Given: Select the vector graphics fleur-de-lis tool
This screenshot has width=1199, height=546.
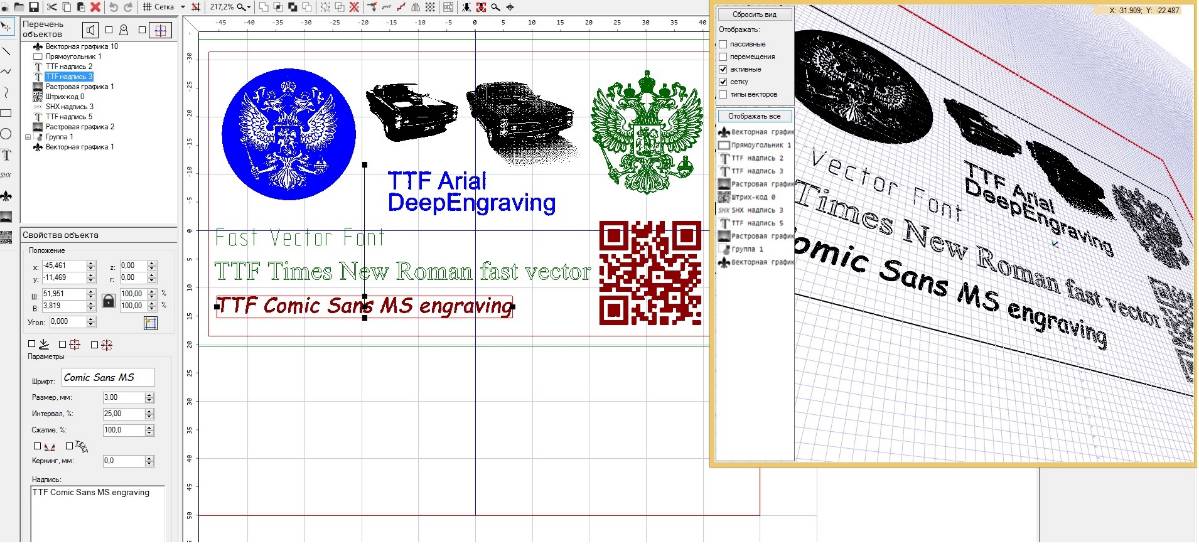Looking at the screenshot, I should [x=6, y=196].
